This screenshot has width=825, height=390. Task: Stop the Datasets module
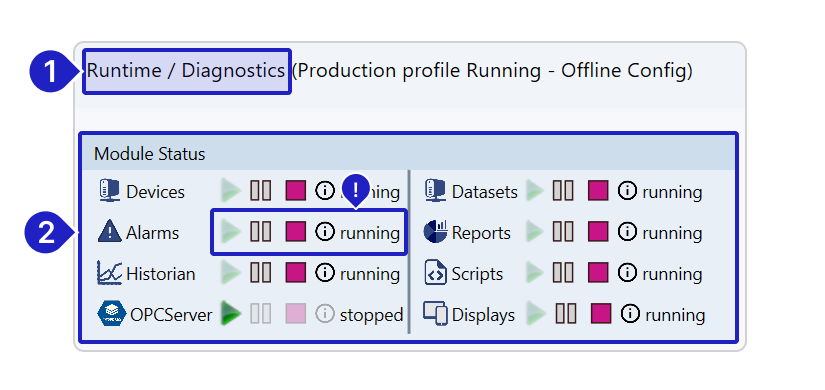pos(598,191)
